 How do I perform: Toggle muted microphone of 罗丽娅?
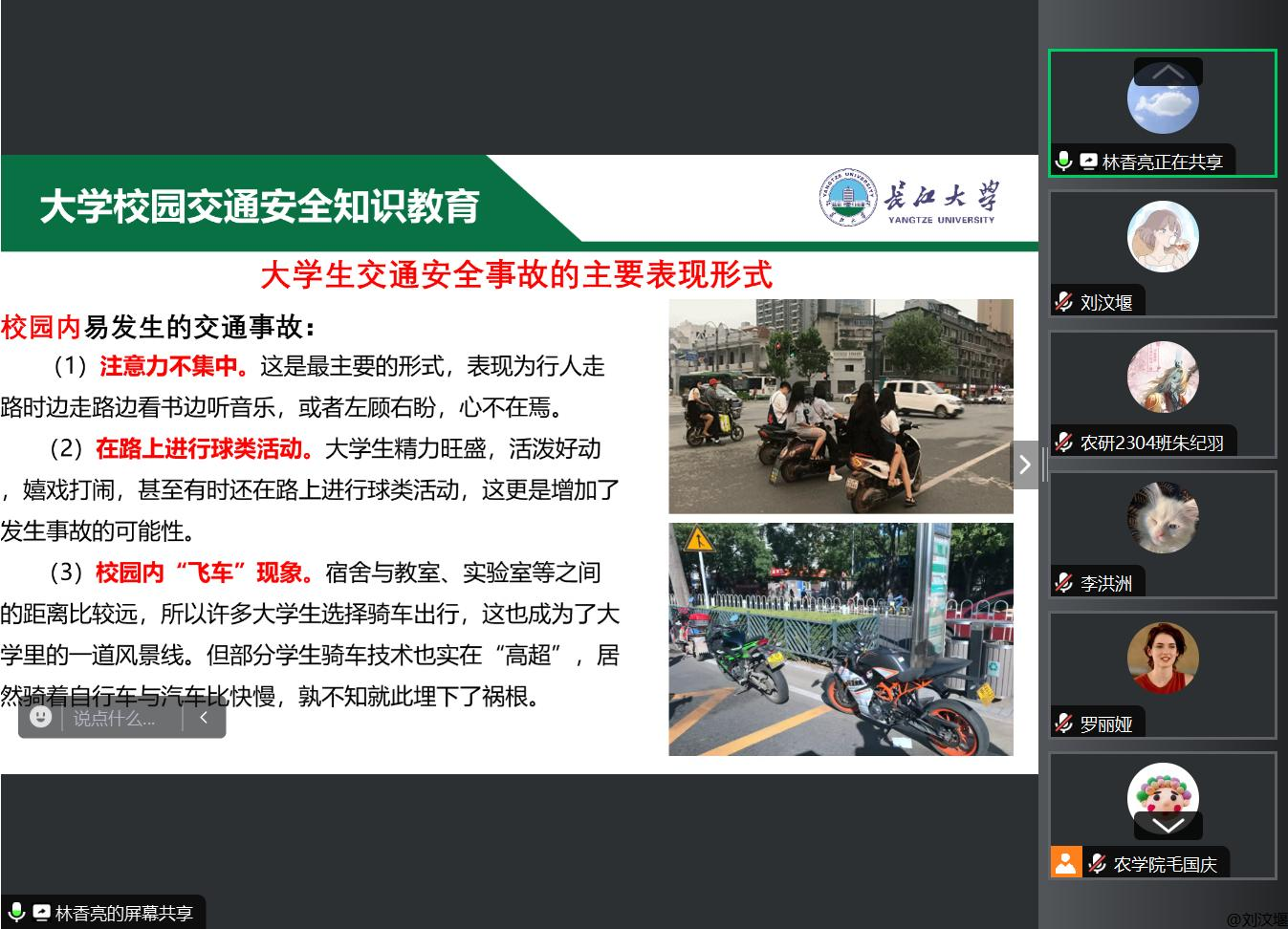(x=1064, y=724)
